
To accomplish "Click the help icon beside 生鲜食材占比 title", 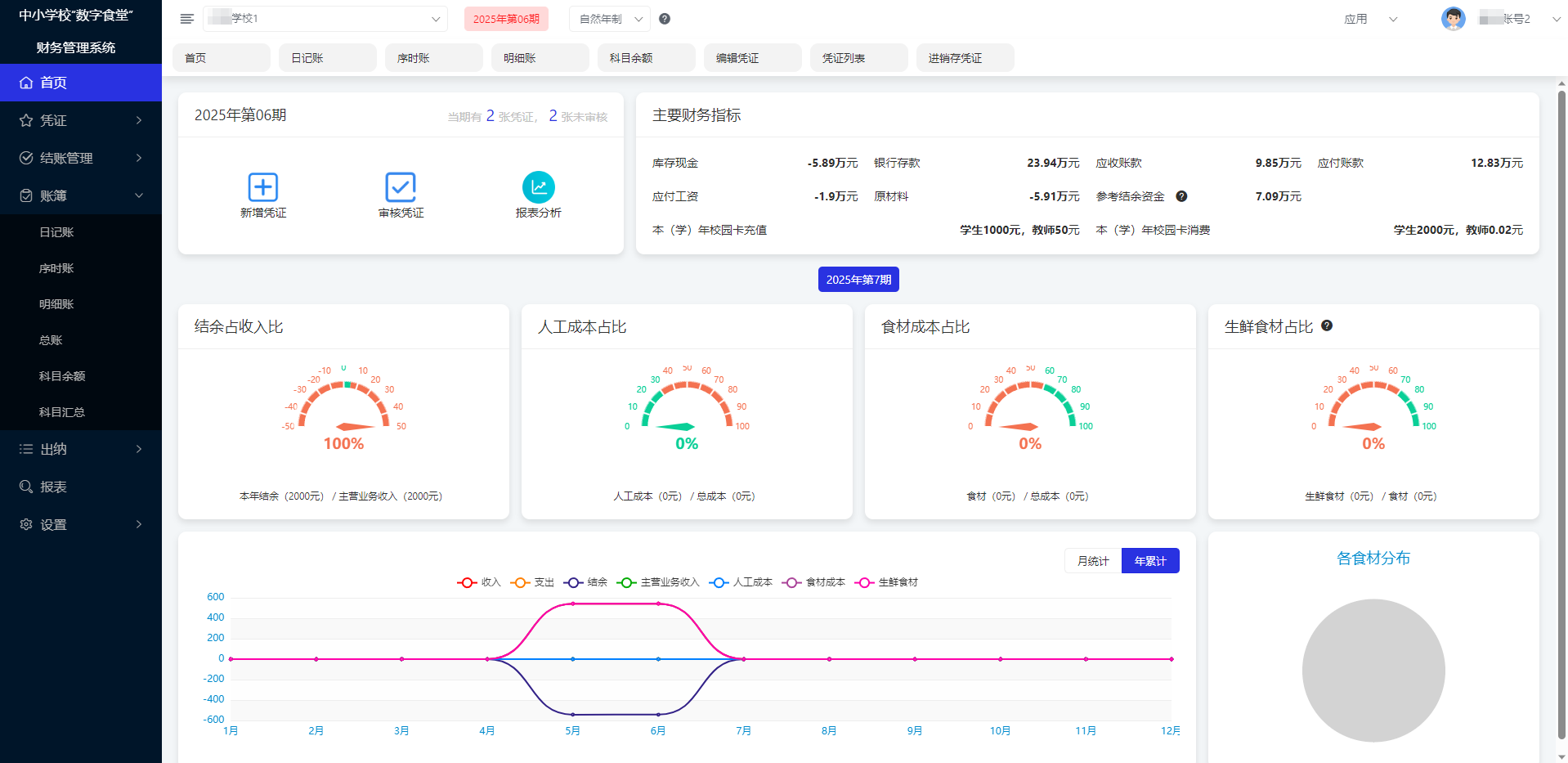I will [1327, 325].
